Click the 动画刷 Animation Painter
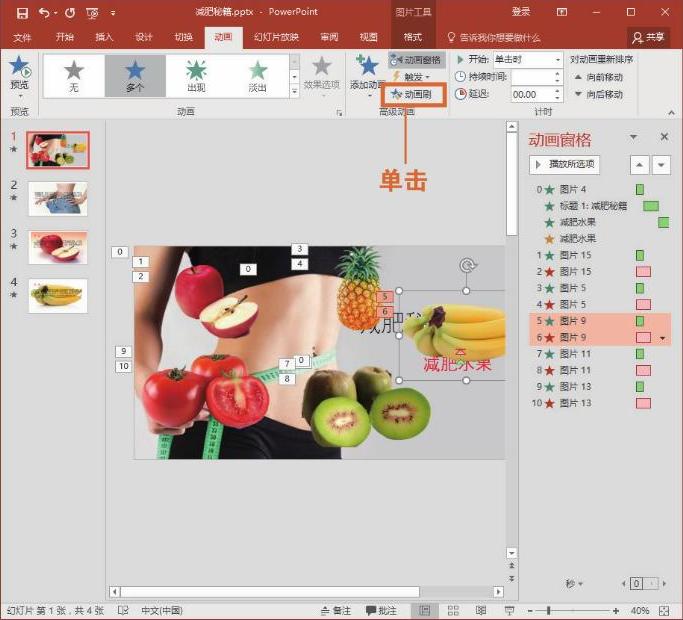The height and width of the screenshot is (620, 683). 413,94
